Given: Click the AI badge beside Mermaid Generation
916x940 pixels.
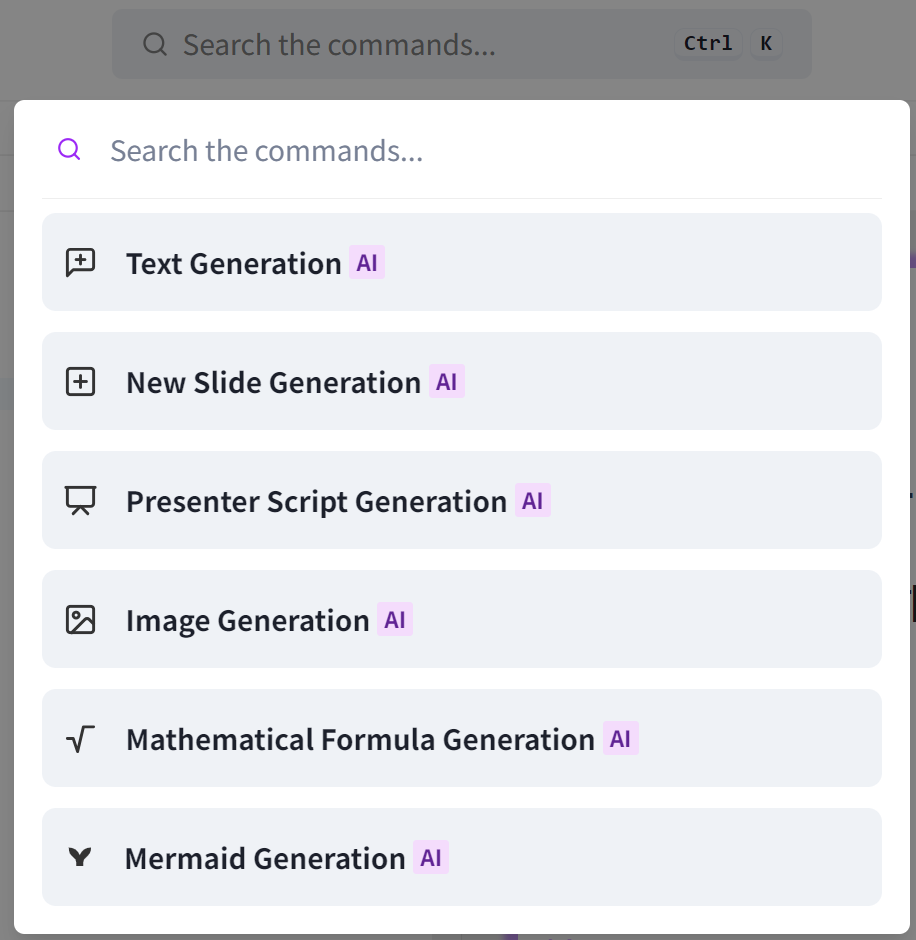Looking at the screenshot, I should coord(431,858).
